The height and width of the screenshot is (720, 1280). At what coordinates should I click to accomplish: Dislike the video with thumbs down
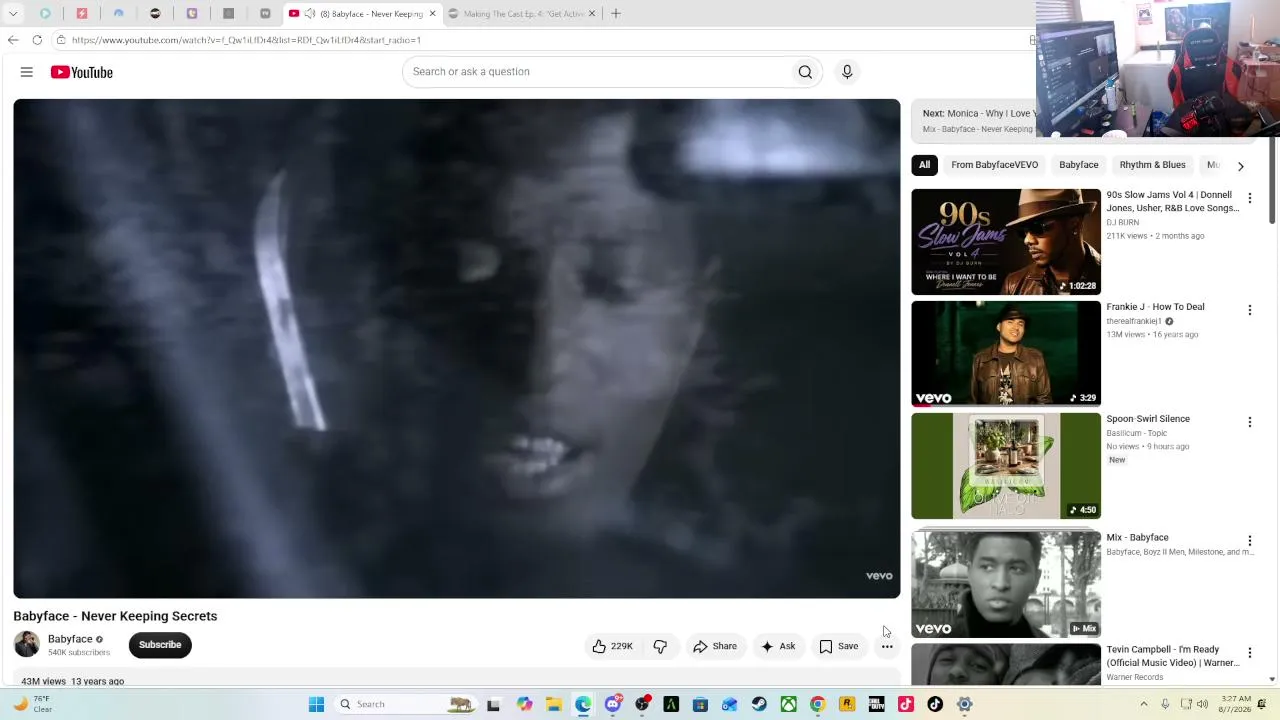[660, 646]
